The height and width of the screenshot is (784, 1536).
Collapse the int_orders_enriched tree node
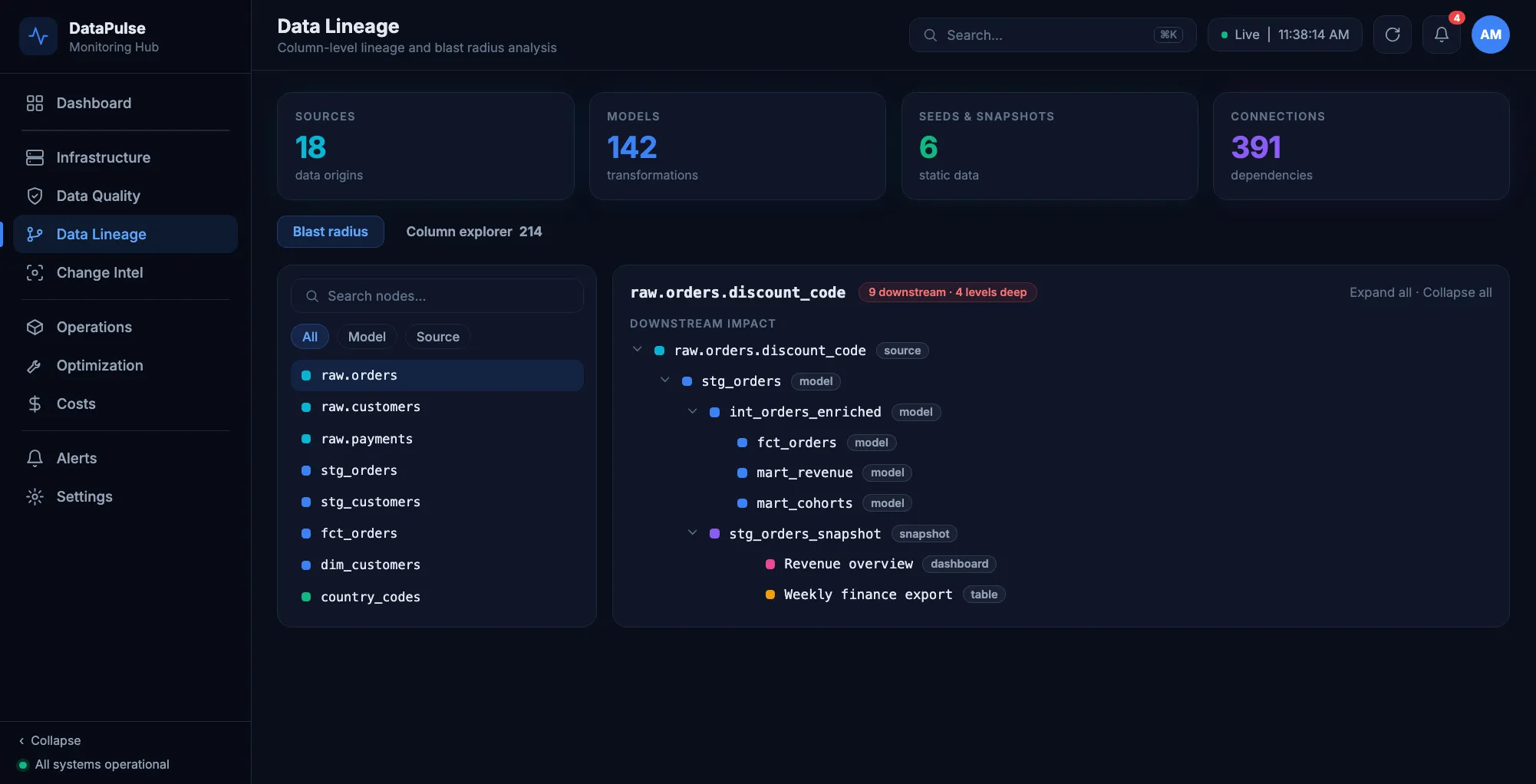pos(692,411)
